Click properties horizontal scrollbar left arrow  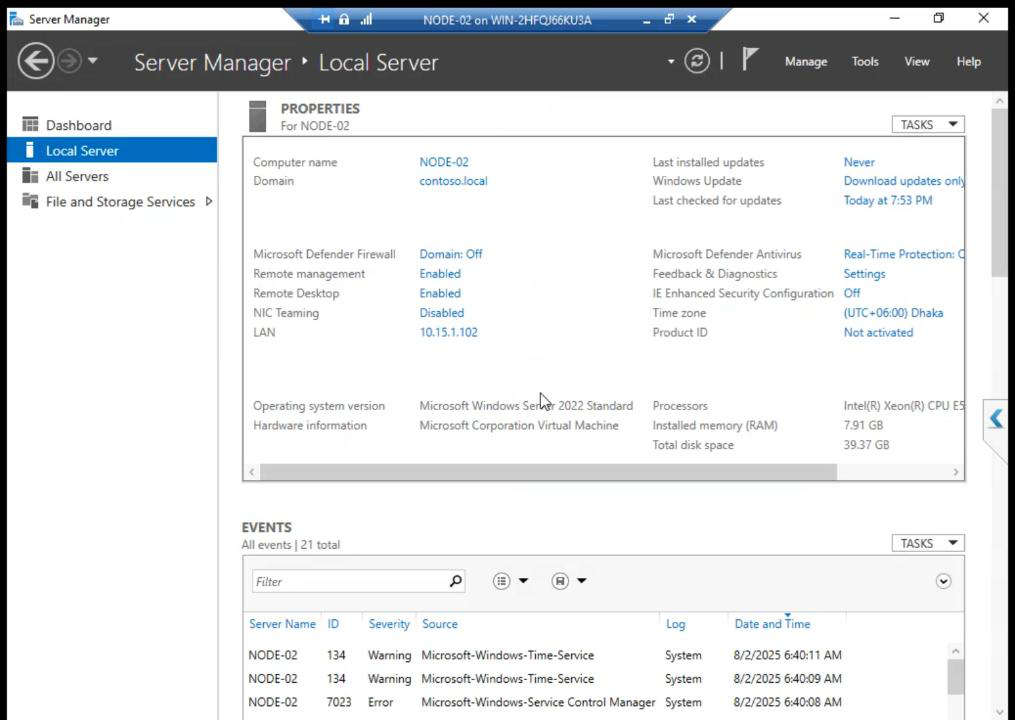click(252, 472)
